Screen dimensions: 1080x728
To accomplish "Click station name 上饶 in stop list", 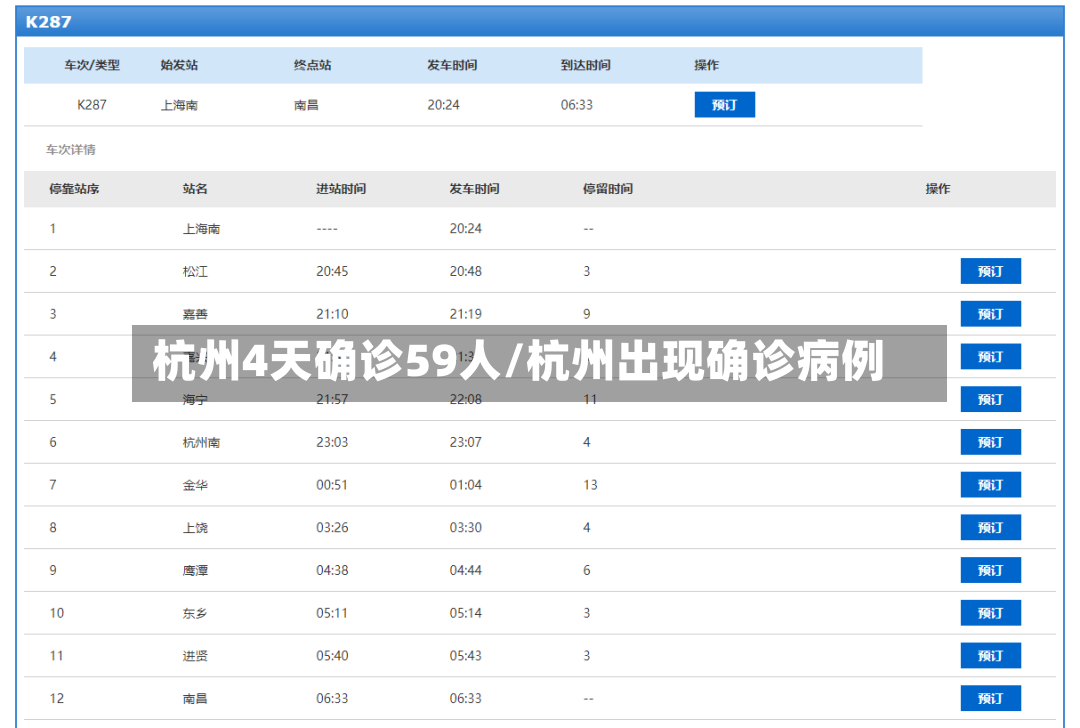I will pyautogui.click(x=195, y=528).
